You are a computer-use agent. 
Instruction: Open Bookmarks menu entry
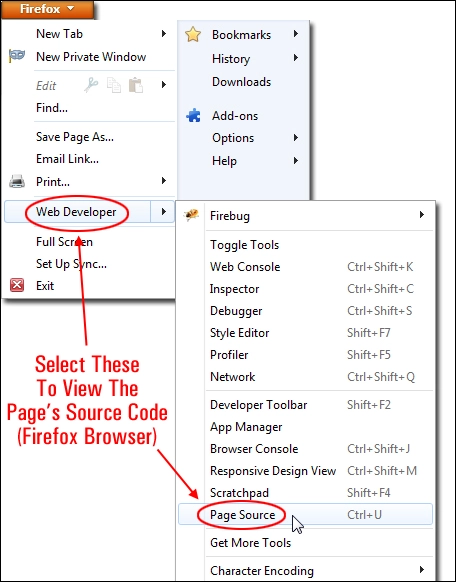(243, 35)
